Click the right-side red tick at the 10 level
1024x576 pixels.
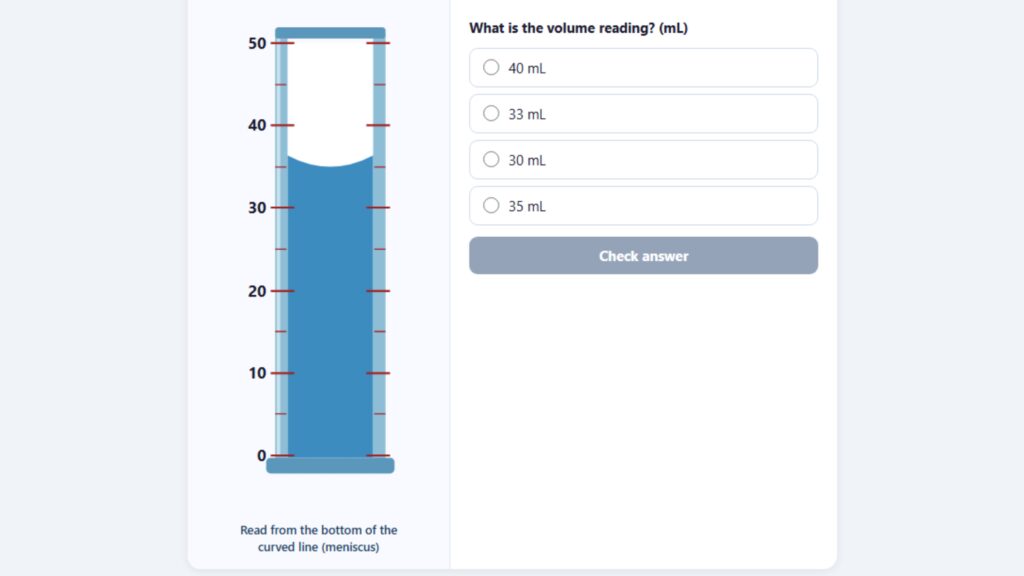pyautogui.click(x=378, y=373)
